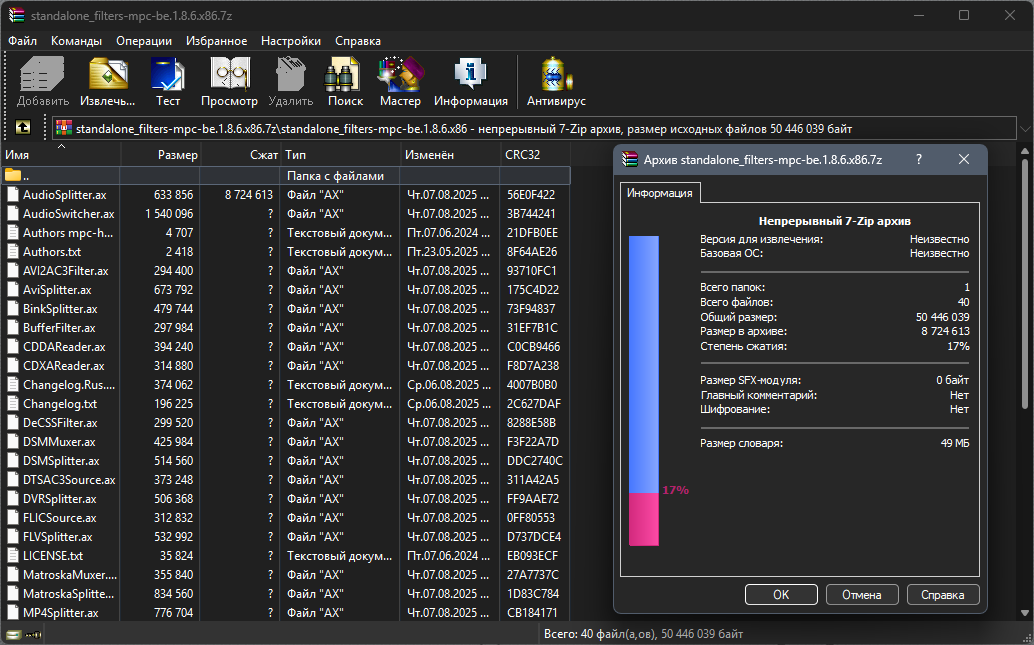Sort list by Имя column header

tap(61, 155)
